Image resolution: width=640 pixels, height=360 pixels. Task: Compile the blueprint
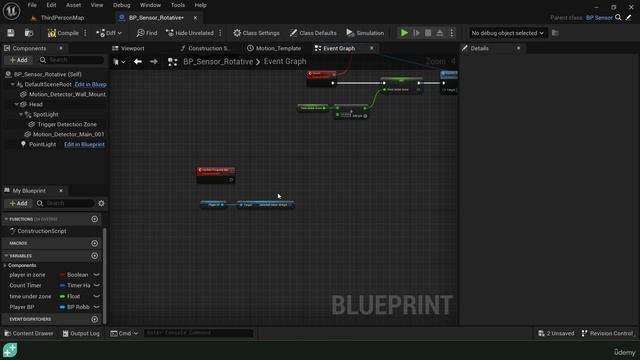[x=63, y=33]
